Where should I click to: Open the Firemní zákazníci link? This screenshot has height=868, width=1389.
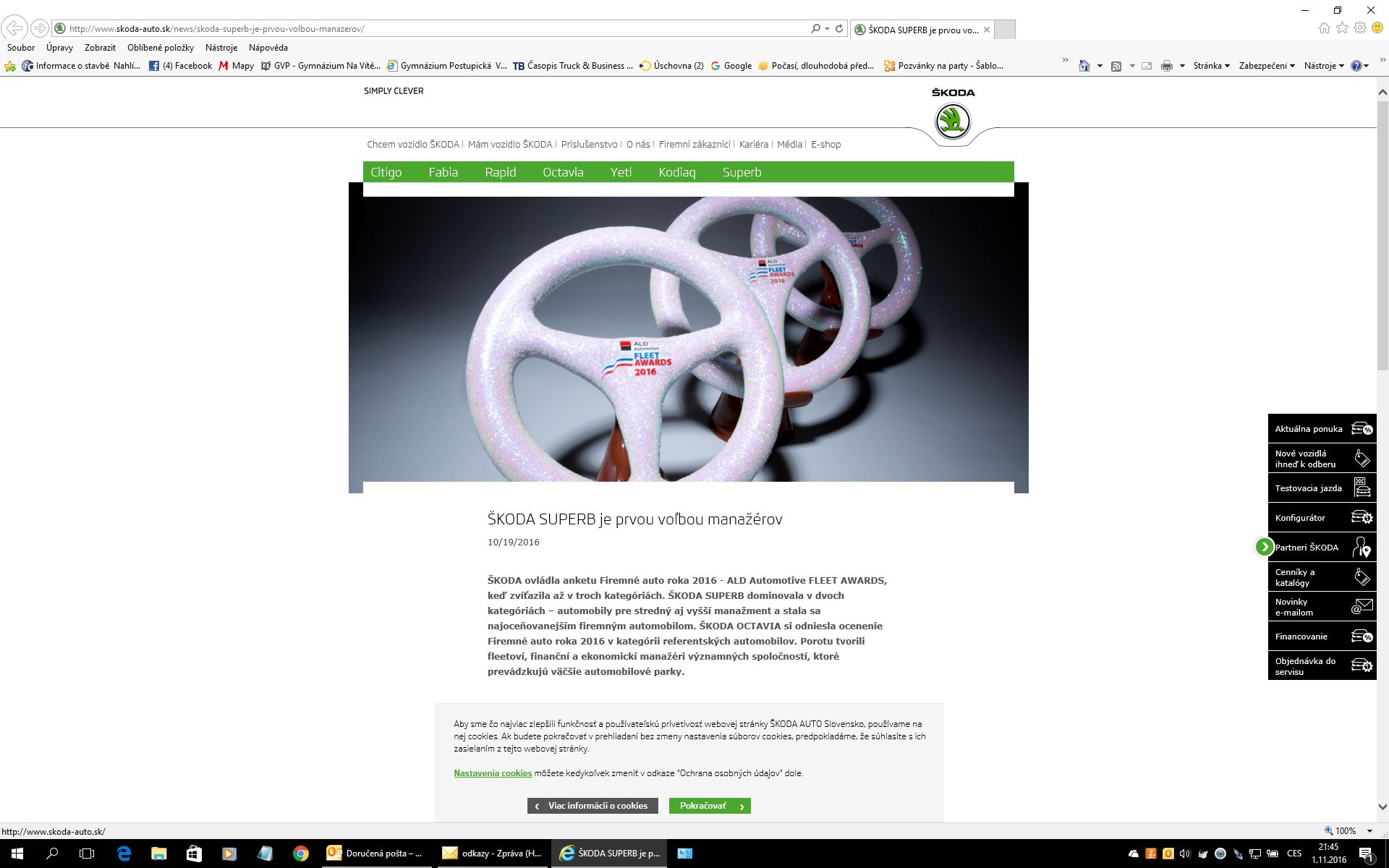(694, 144)
